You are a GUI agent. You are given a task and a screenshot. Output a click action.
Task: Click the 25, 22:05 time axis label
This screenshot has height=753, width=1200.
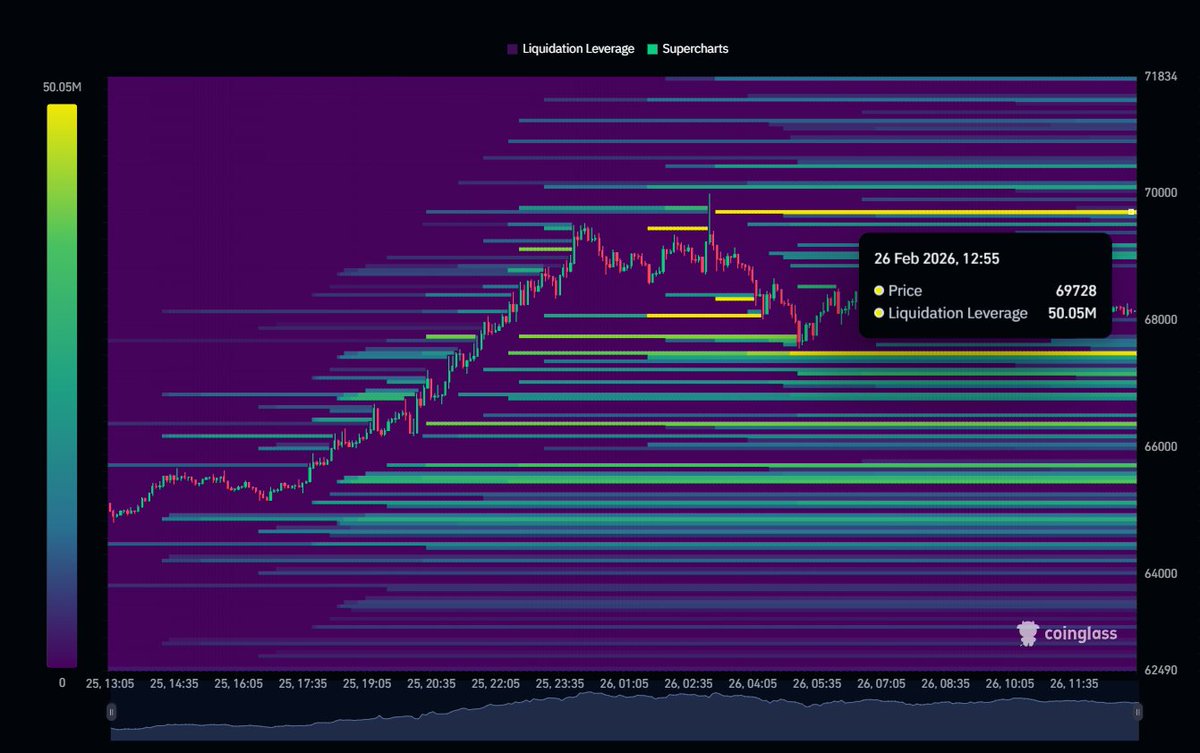495,684
